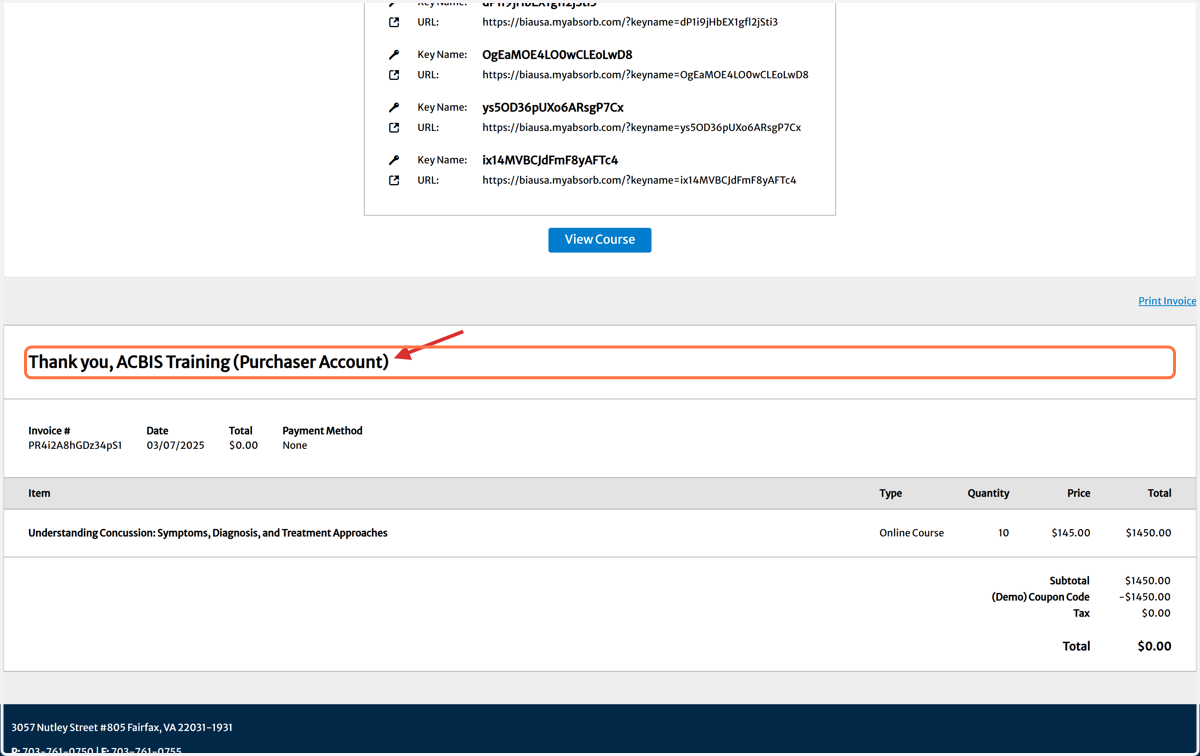Click the Quantity column header
Image resolution: width=1200 pixels, height=756 pixels.
tap(988, 493)
